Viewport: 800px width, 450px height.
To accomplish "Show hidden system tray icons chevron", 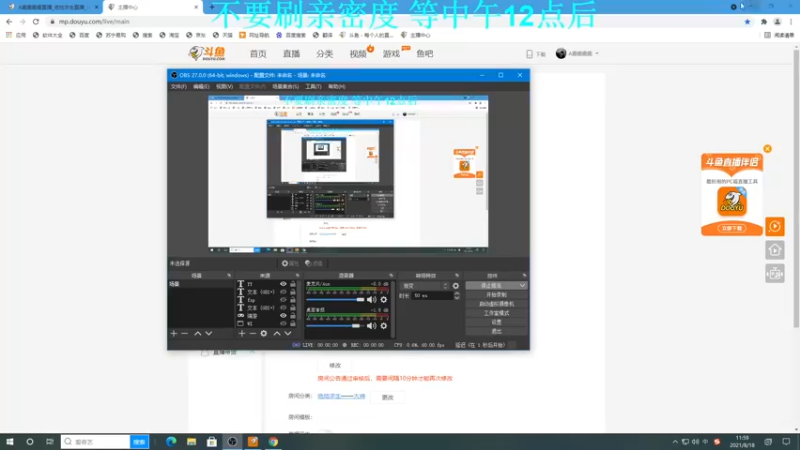I will pyautogui.click(x=675, y=441).
